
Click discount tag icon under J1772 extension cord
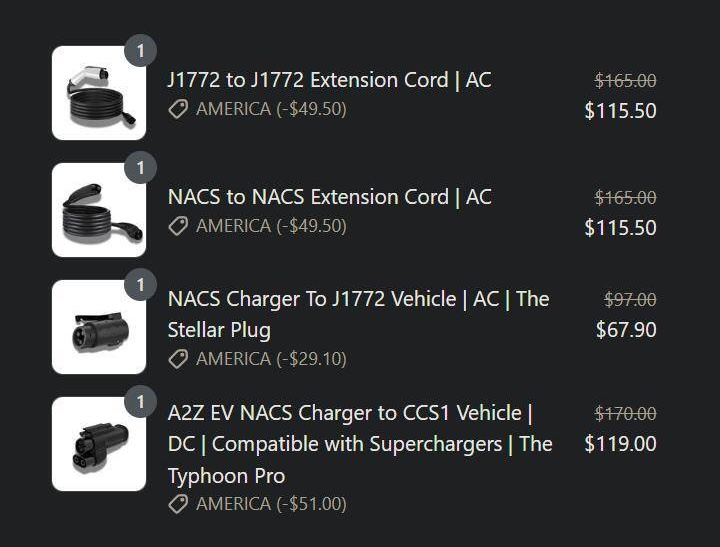point(178,109)
